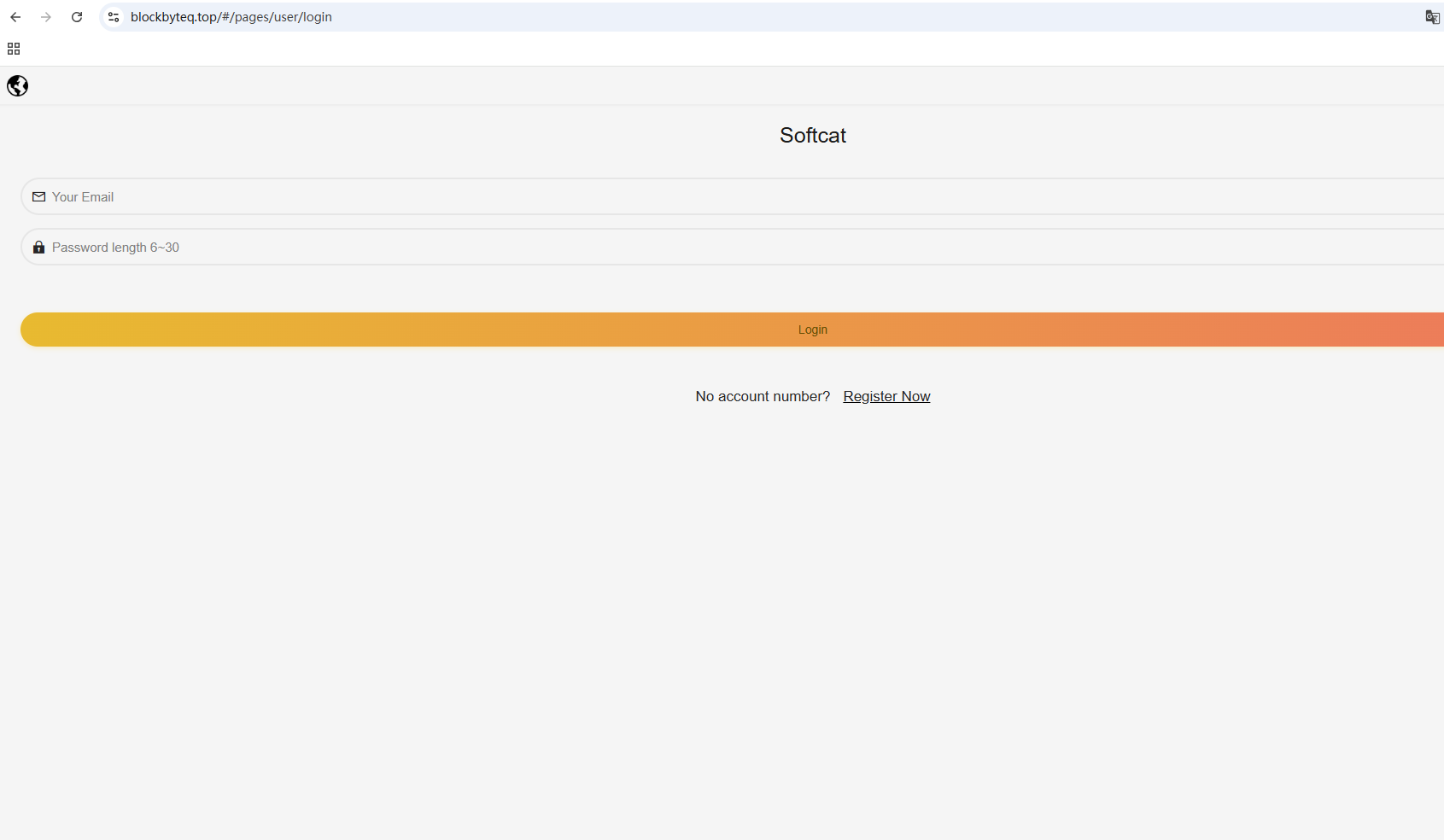This screenshot has height=840, width=1444.
Task: Focus the Your Email input field
Action: click(732, 197)
